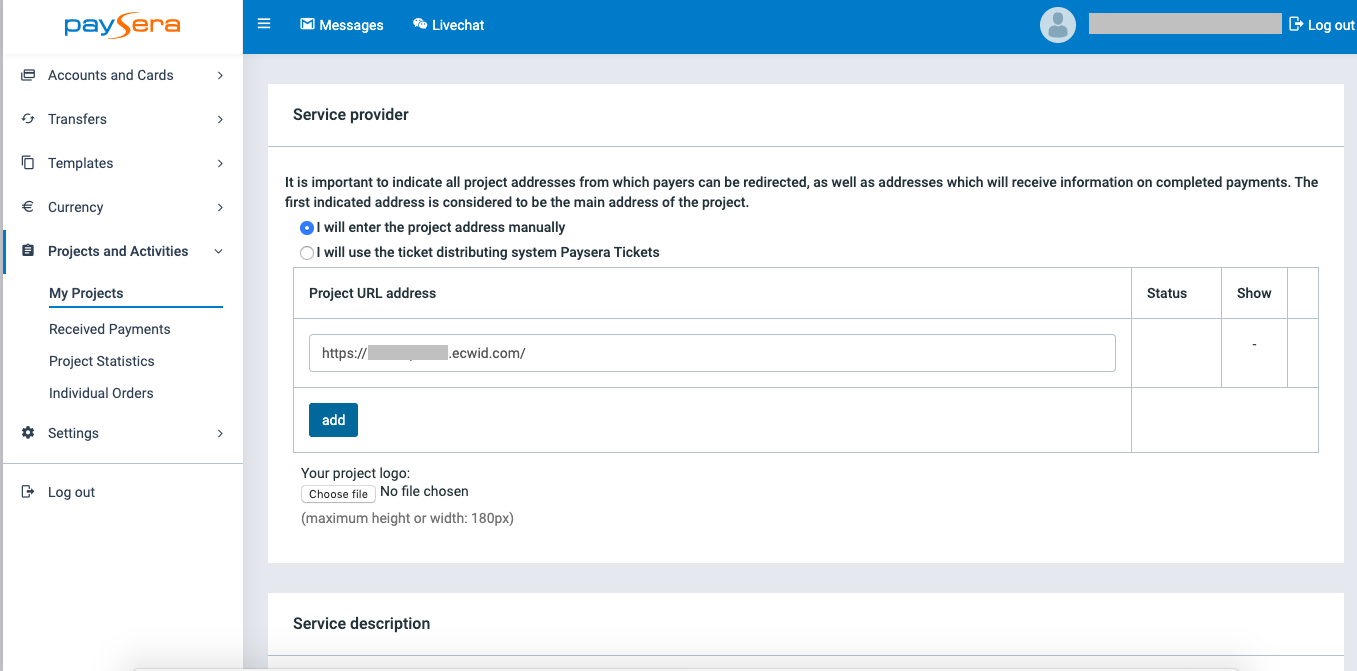Open Messages from the top navigation
The image size is (1357, 671).
pos(342,24)
